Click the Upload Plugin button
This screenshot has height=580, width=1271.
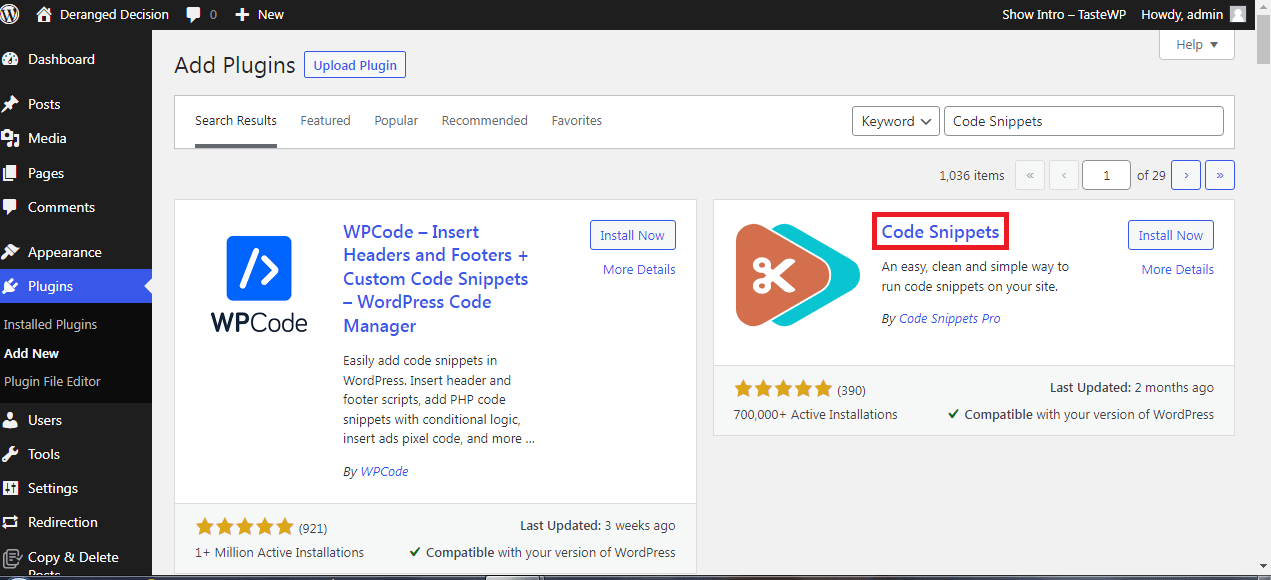click(x=355, y=65)
